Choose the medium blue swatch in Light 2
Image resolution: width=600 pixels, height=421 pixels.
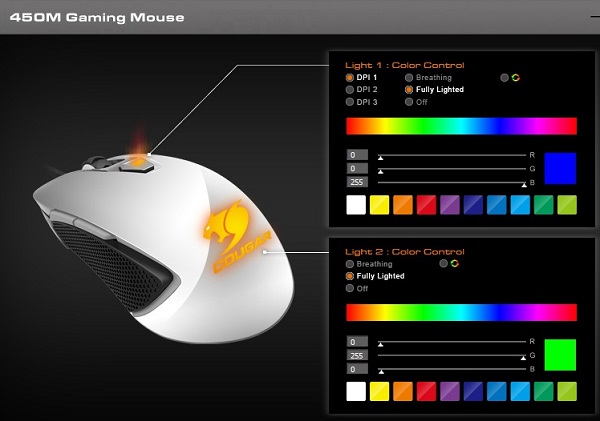coord(497,392)
